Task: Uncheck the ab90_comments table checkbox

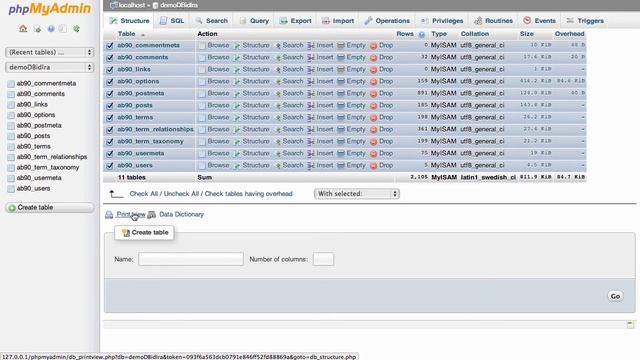Action: pyautogui.click(x=110, y=58)
